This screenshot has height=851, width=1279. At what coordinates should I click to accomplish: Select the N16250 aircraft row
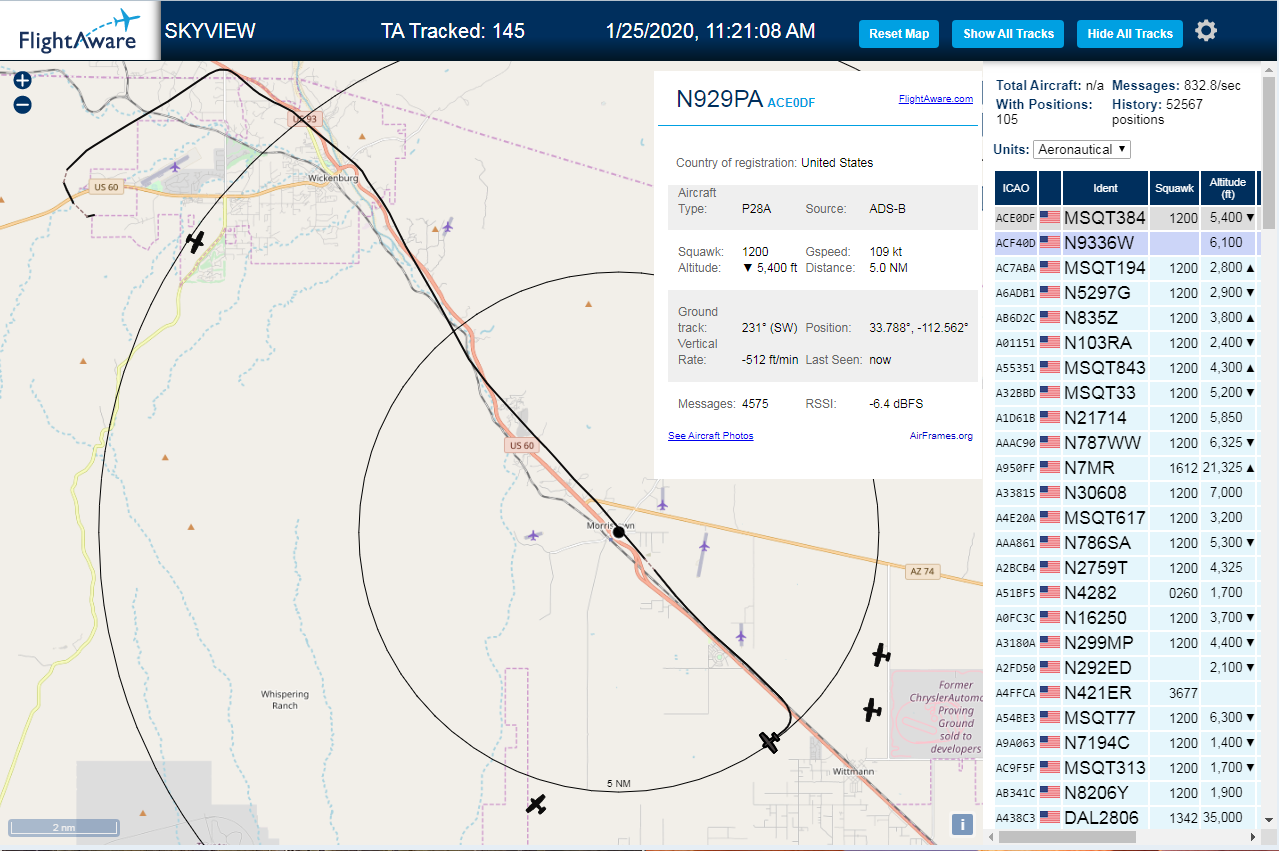pos(1125,617)
